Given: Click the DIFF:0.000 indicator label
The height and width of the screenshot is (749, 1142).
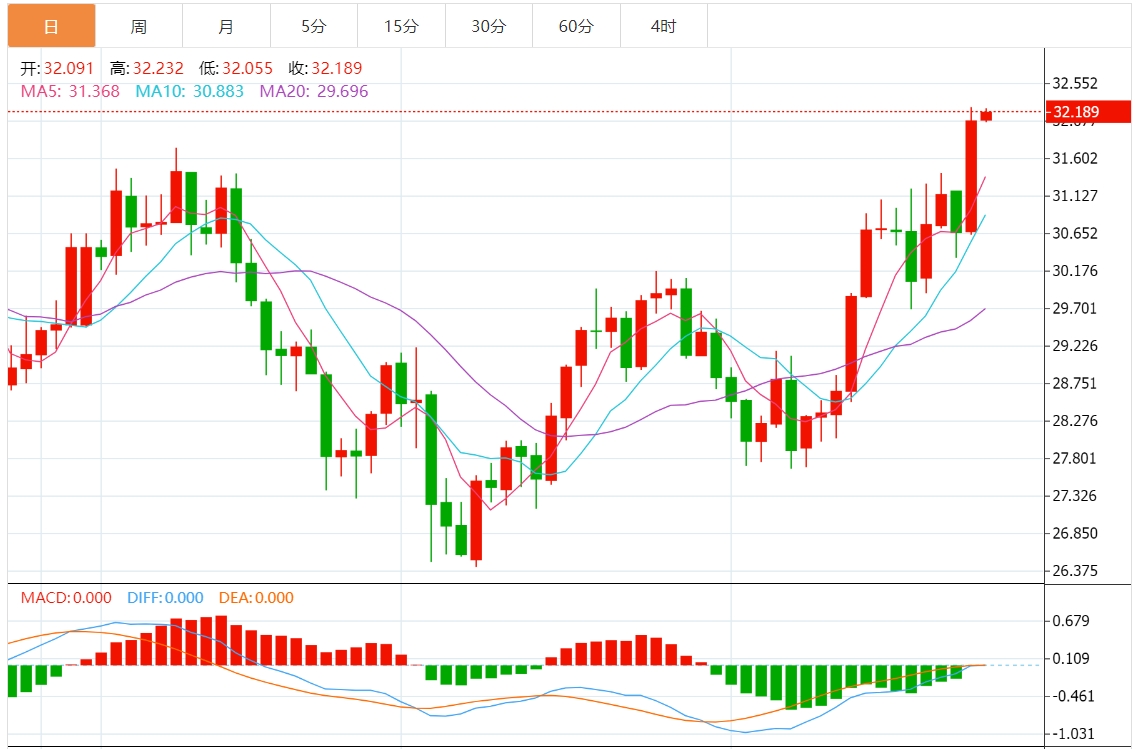Looking at the screenshot, I should [165, 598].
